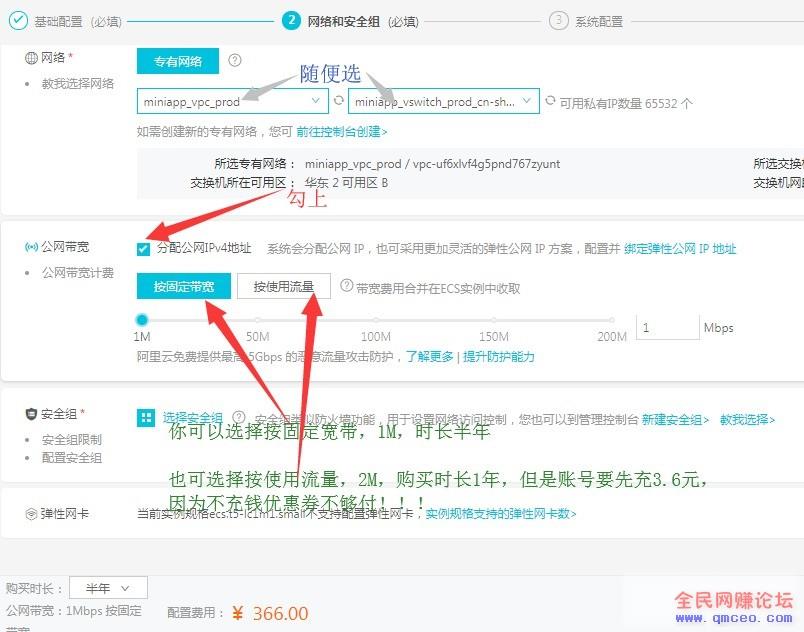
Task: Click text 可用私有IP数量 65532 个
Action: click(x=626, y=104)
